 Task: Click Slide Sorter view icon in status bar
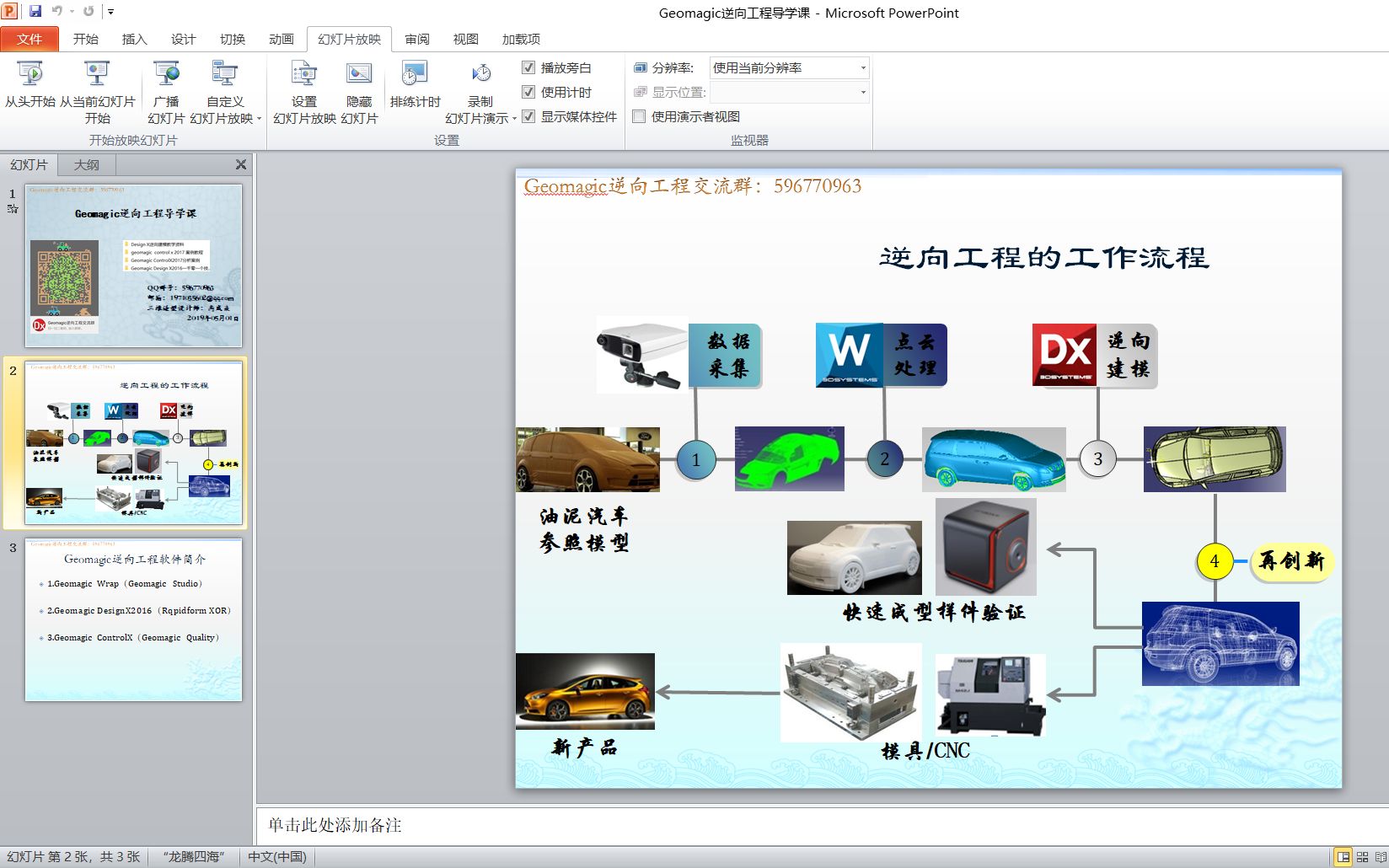tap(1362, 857)
